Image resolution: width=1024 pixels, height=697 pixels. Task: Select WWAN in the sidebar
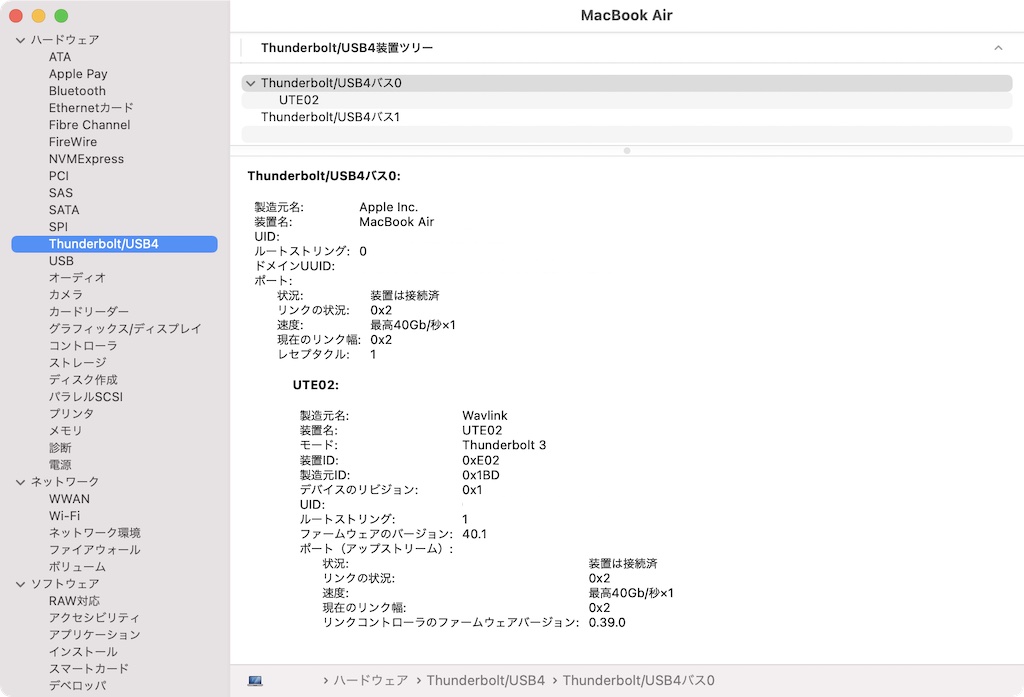pos(69,498)
